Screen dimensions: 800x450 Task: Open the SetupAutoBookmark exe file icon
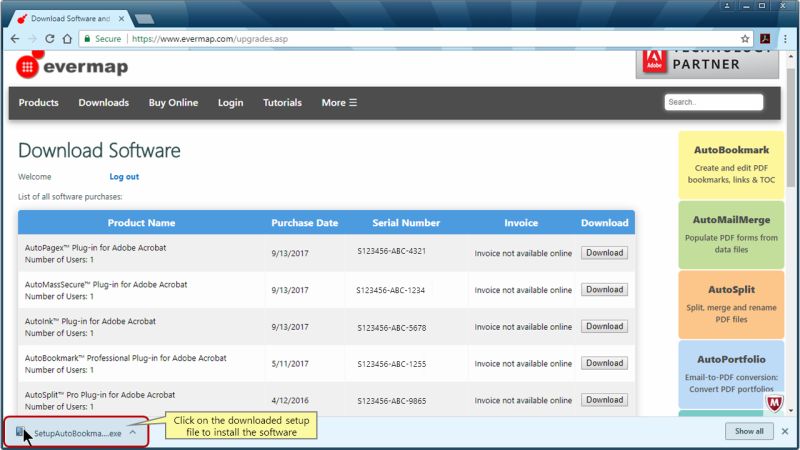coord(20,433)
